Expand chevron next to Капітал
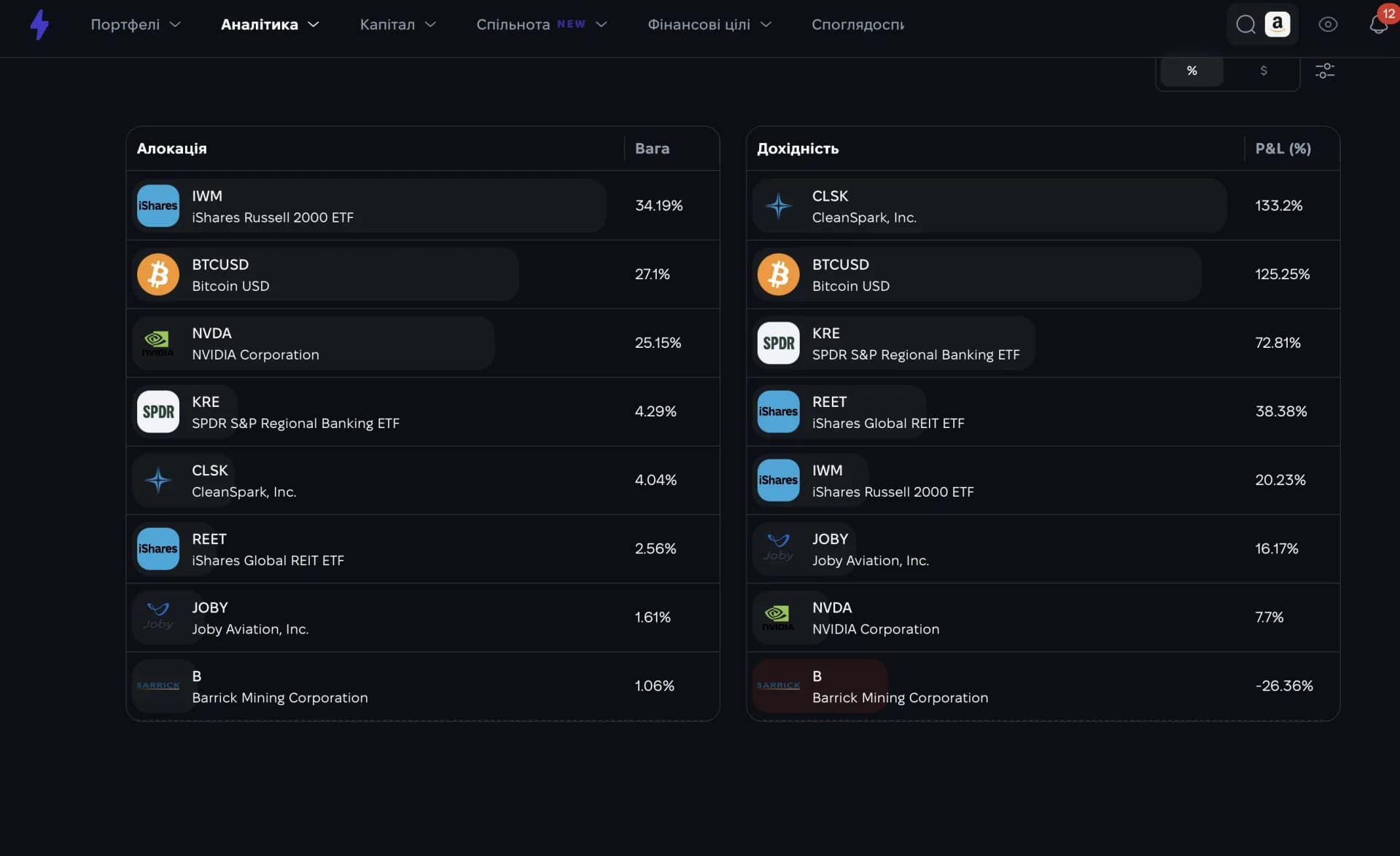This screenshot has height=856, width=1400. tap(430, 24)
